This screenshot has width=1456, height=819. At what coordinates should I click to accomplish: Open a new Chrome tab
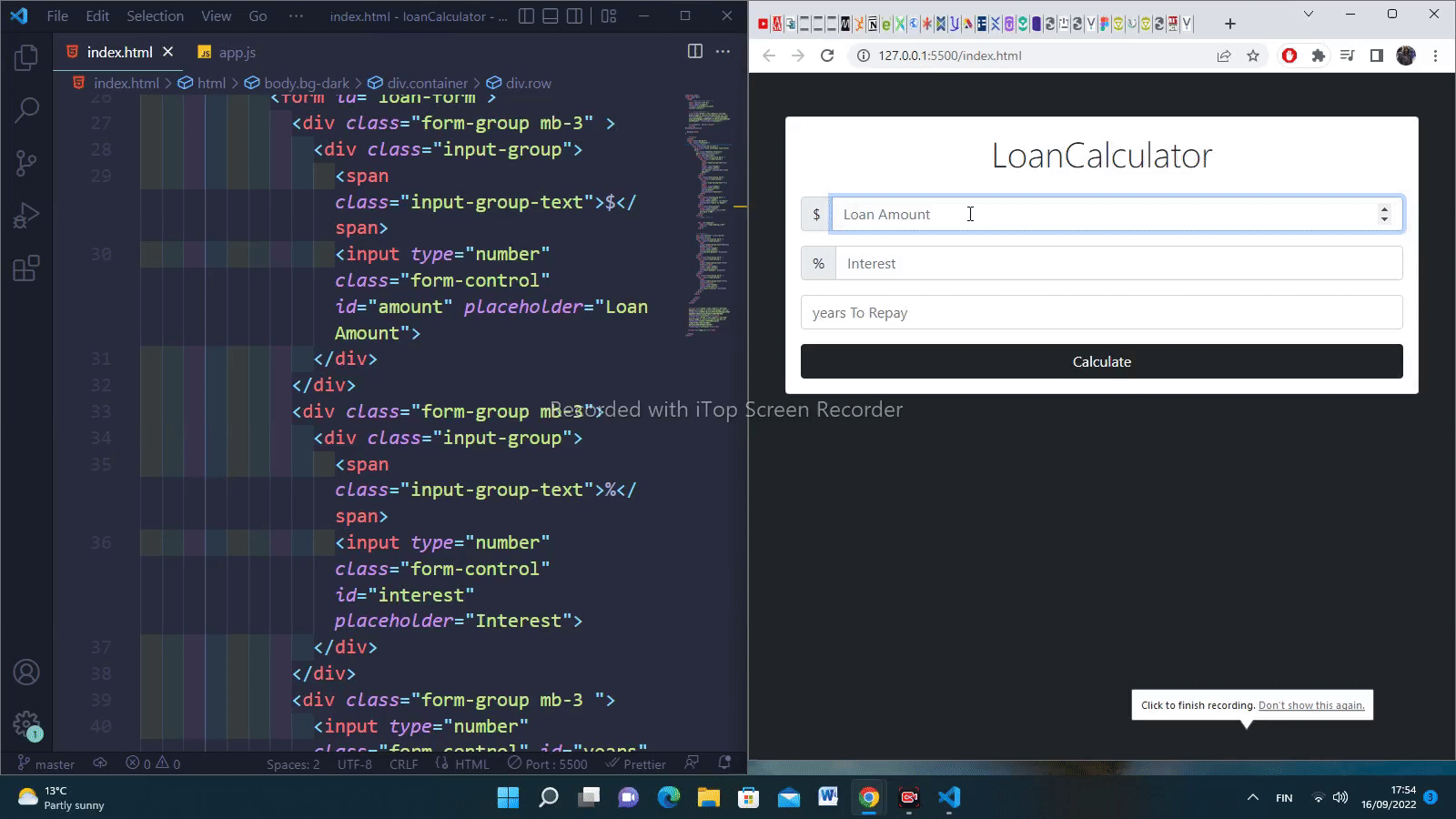(x=1230, y=24)
